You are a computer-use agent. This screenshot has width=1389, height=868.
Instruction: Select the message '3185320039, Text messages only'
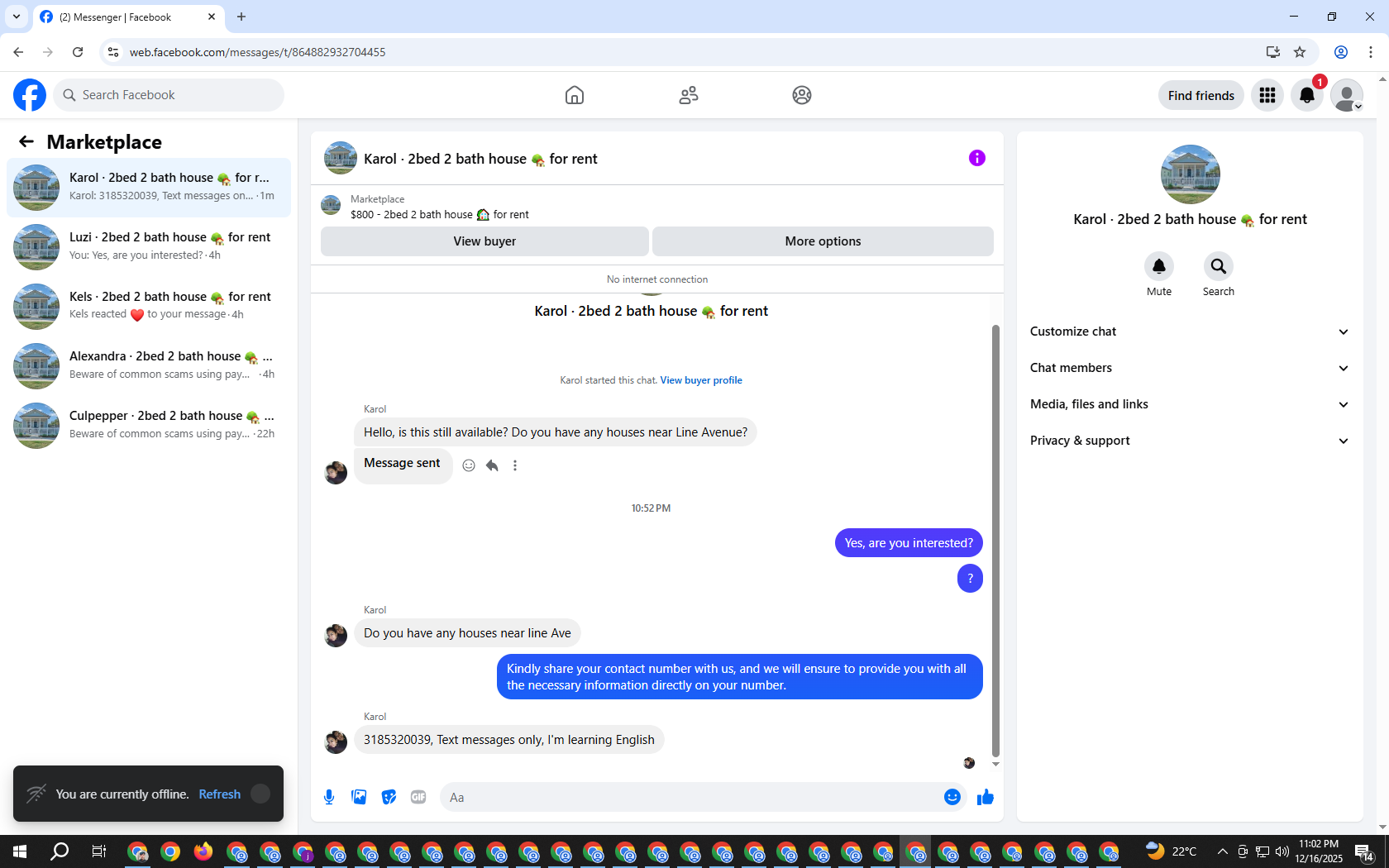point(509,740)
